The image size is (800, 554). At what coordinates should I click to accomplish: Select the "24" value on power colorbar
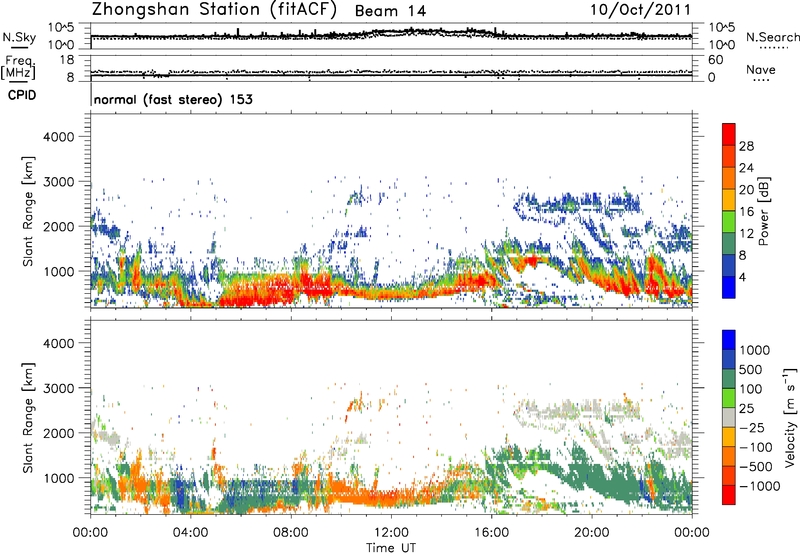pos(746,168)
